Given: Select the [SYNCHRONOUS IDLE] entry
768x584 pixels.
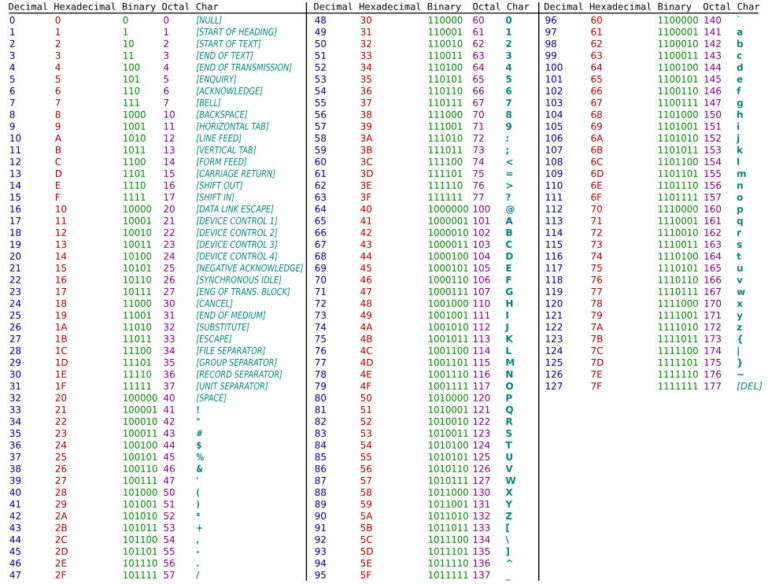Looking at the screenshot, I should click(240, 280).
